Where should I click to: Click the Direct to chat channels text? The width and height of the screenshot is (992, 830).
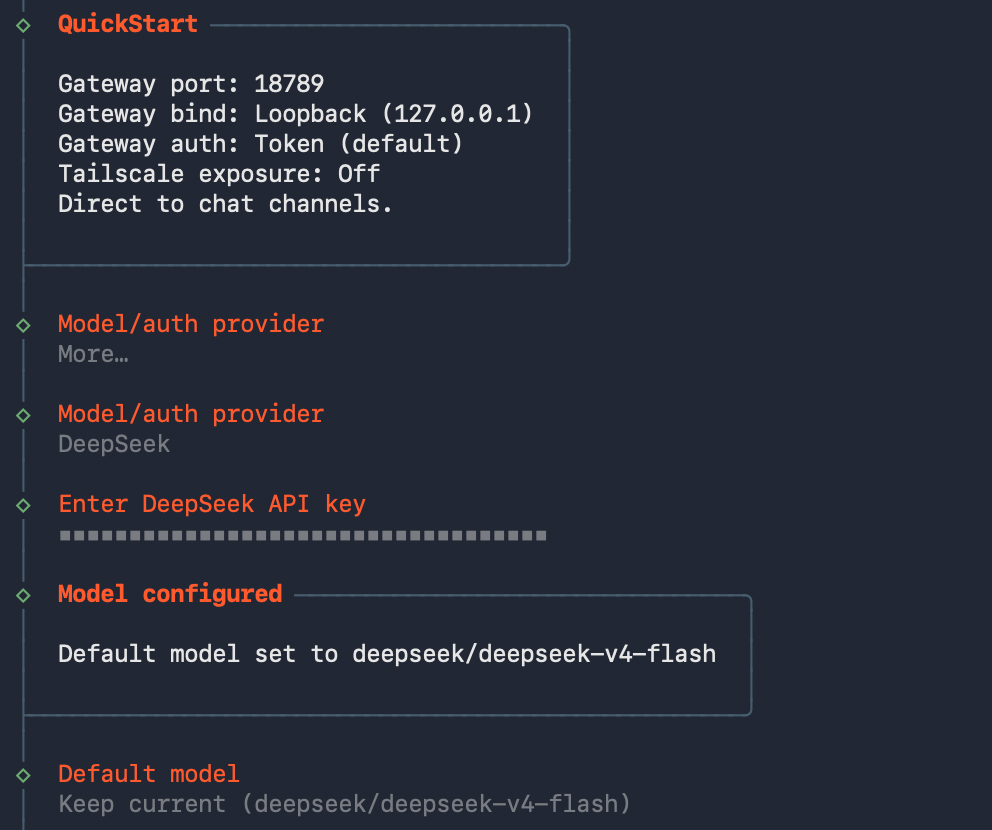[x=225, y=204]
